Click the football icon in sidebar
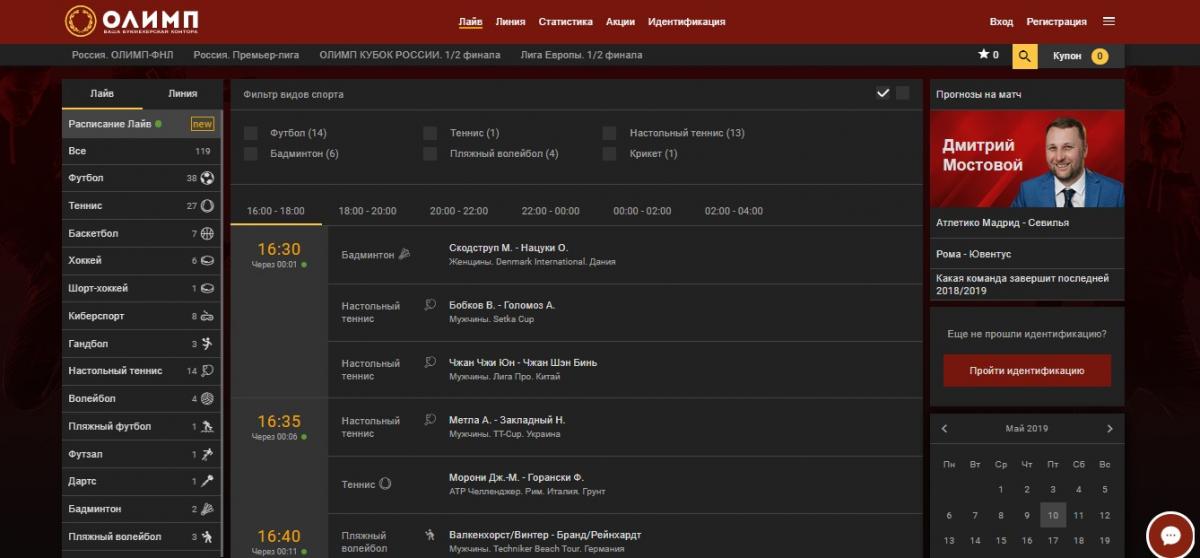This screenshot has height=558, width=1200. (207, 178)
